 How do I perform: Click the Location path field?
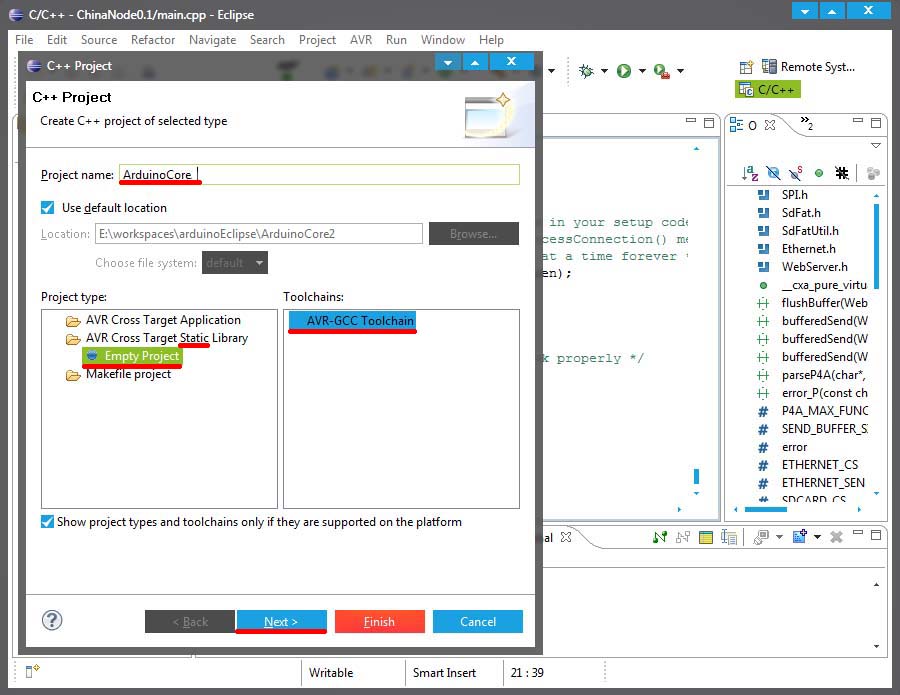pos(259,234)
